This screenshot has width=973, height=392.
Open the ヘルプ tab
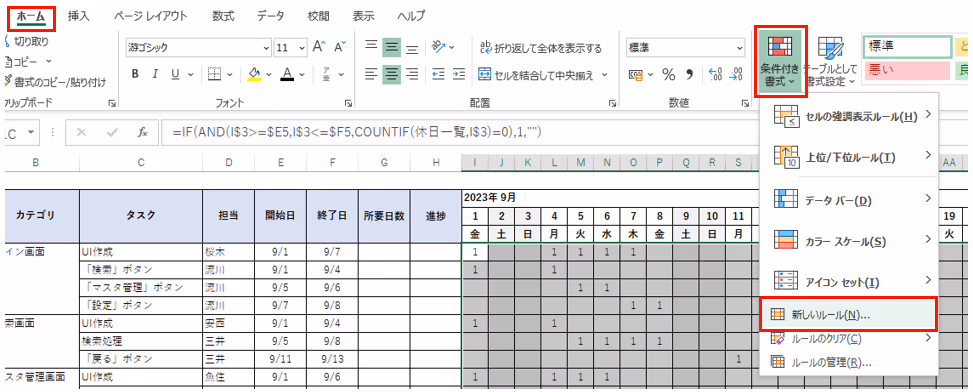(x=411, y=17)
